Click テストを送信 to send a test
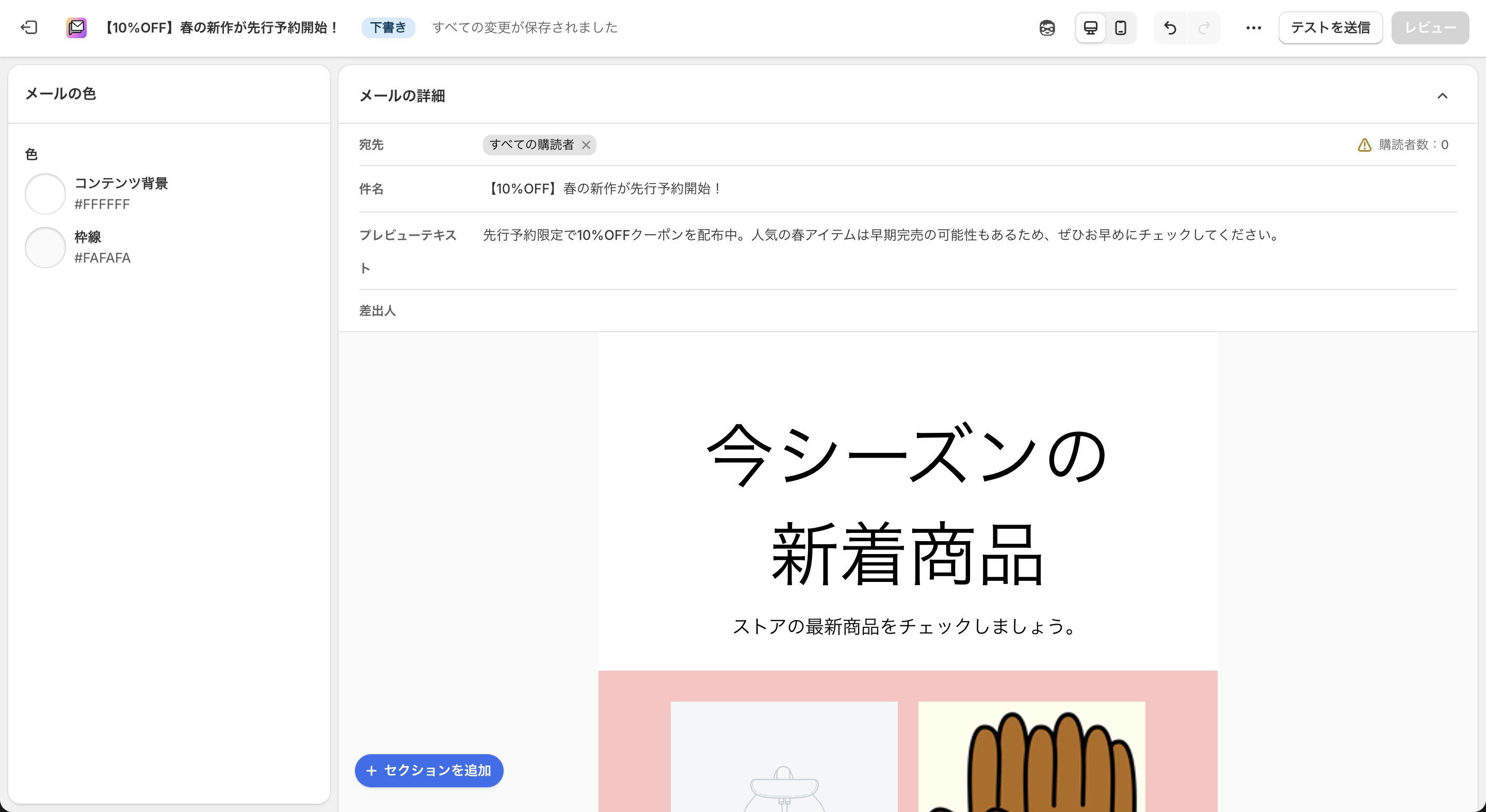This screenshot has width=1486, height=812. pos(1330,27)
